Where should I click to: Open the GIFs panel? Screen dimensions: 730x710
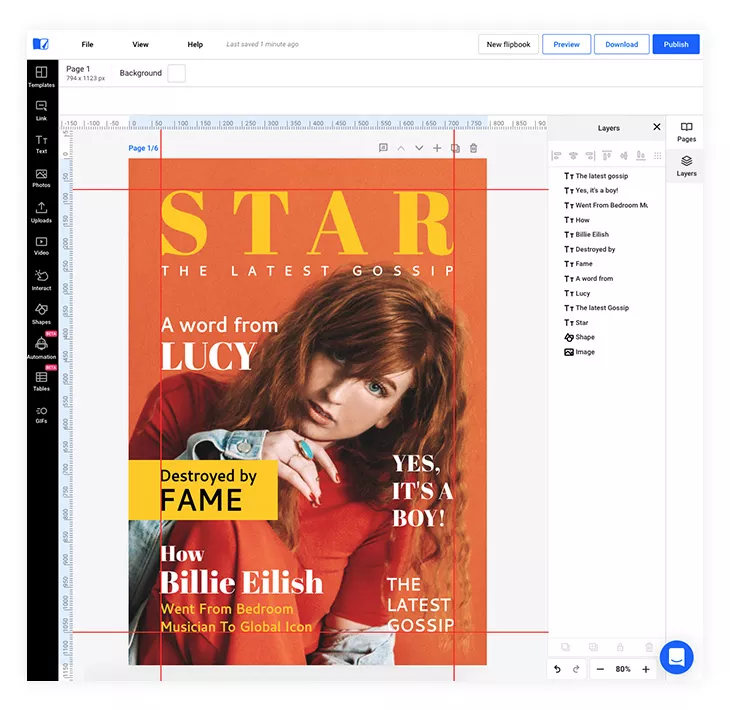[x=41, y=415]
